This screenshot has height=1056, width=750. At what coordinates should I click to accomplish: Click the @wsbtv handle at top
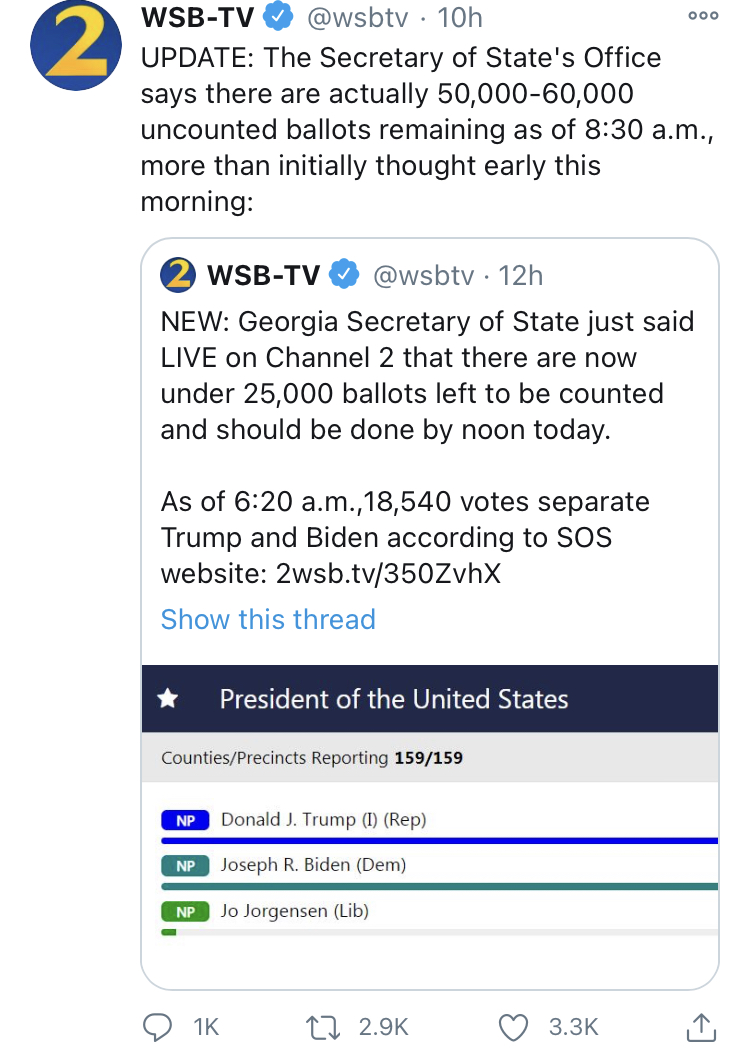pos(357,18)
